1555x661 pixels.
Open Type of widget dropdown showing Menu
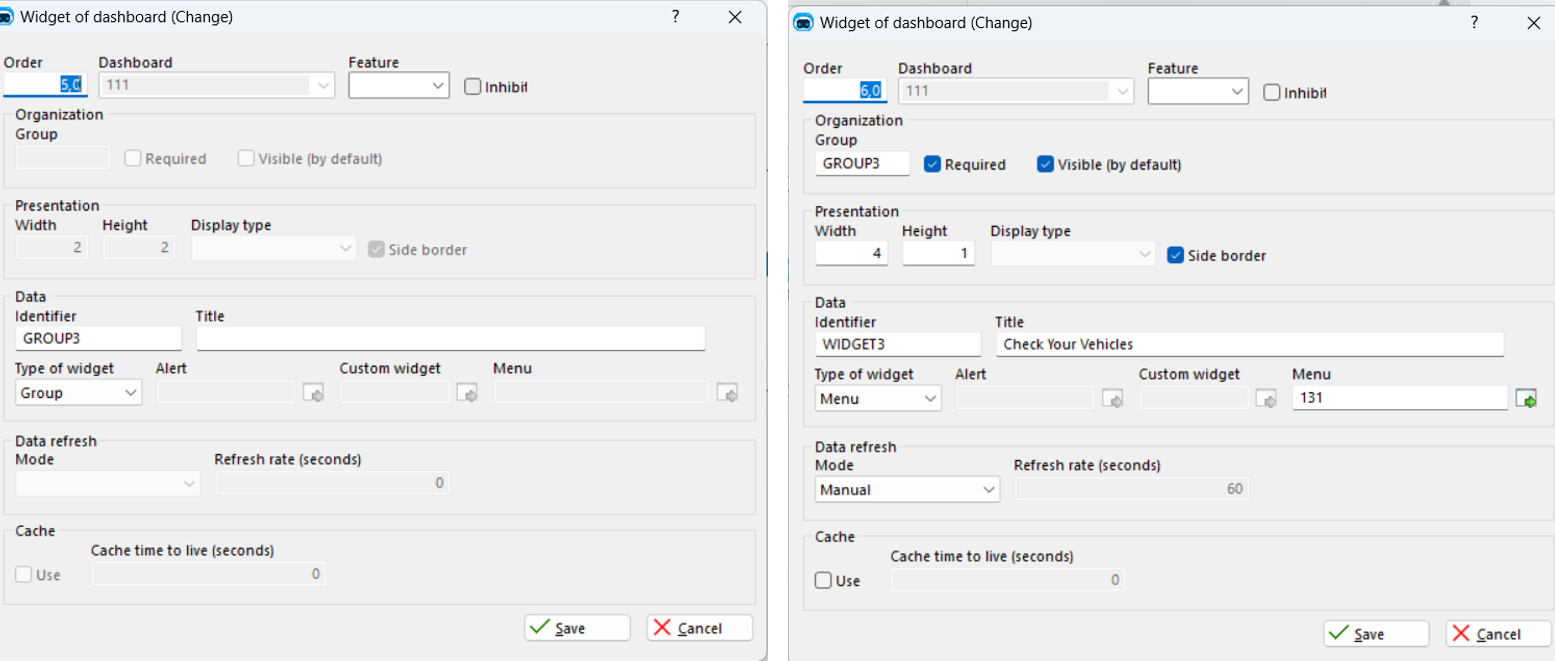(878, 399)
